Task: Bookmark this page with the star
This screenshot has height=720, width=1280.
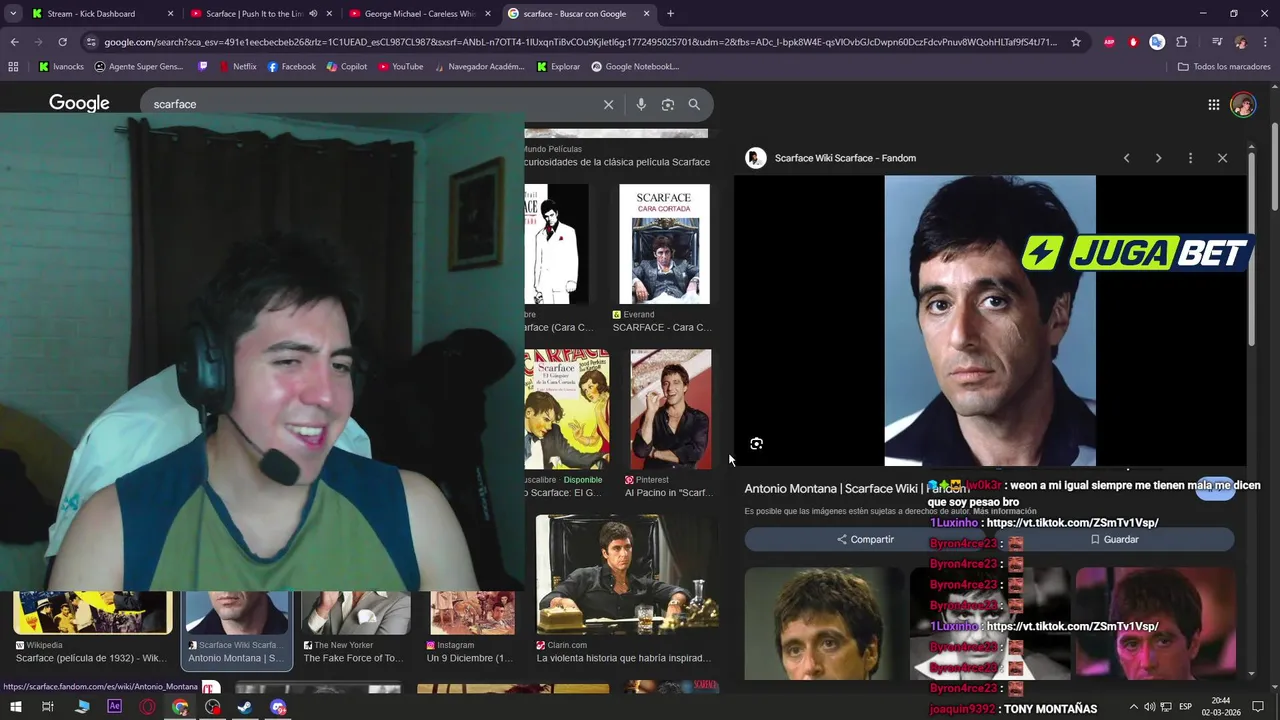Action: click(1076, 42)
